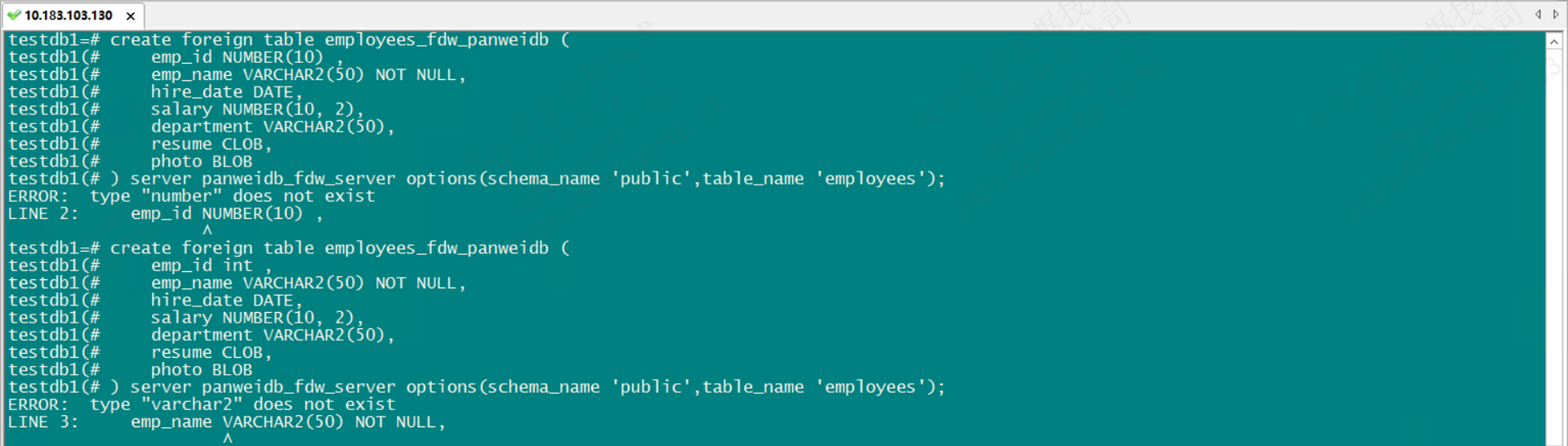Click the caret marker below VARCHAR2(50) error
Image resolution: width=1568 pixels, height=446 pixels.
coord(228,439)
